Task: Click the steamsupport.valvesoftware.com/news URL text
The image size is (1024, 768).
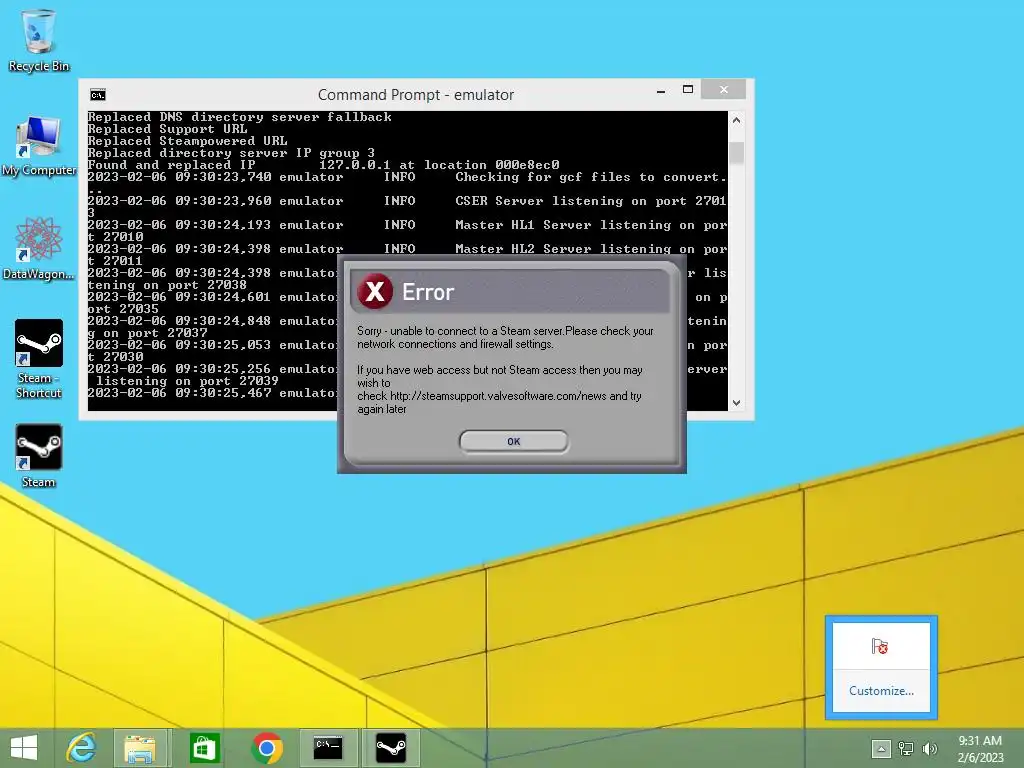Action: tap(500, 396)
